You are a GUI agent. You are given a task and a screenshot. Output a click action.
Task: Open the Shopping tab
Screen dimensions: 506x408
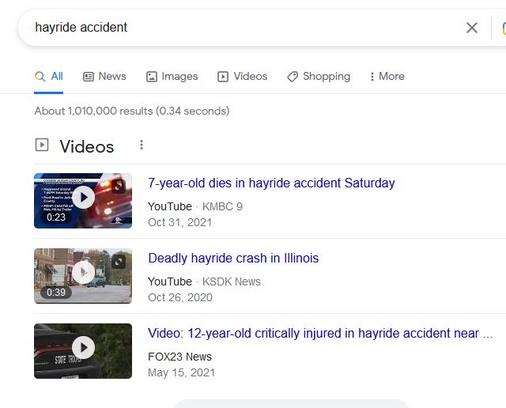pos(319,76)
